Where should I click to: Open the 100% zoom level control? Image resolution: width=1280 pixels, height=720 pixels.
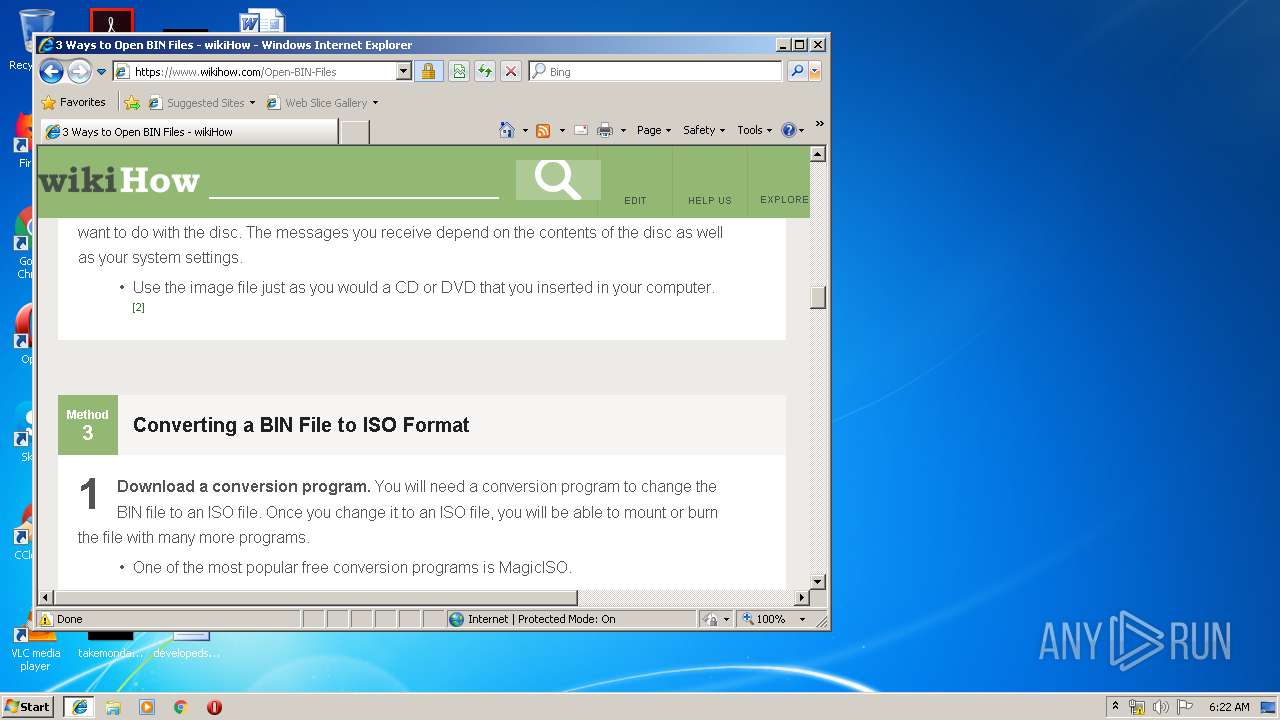pos(773,619)
